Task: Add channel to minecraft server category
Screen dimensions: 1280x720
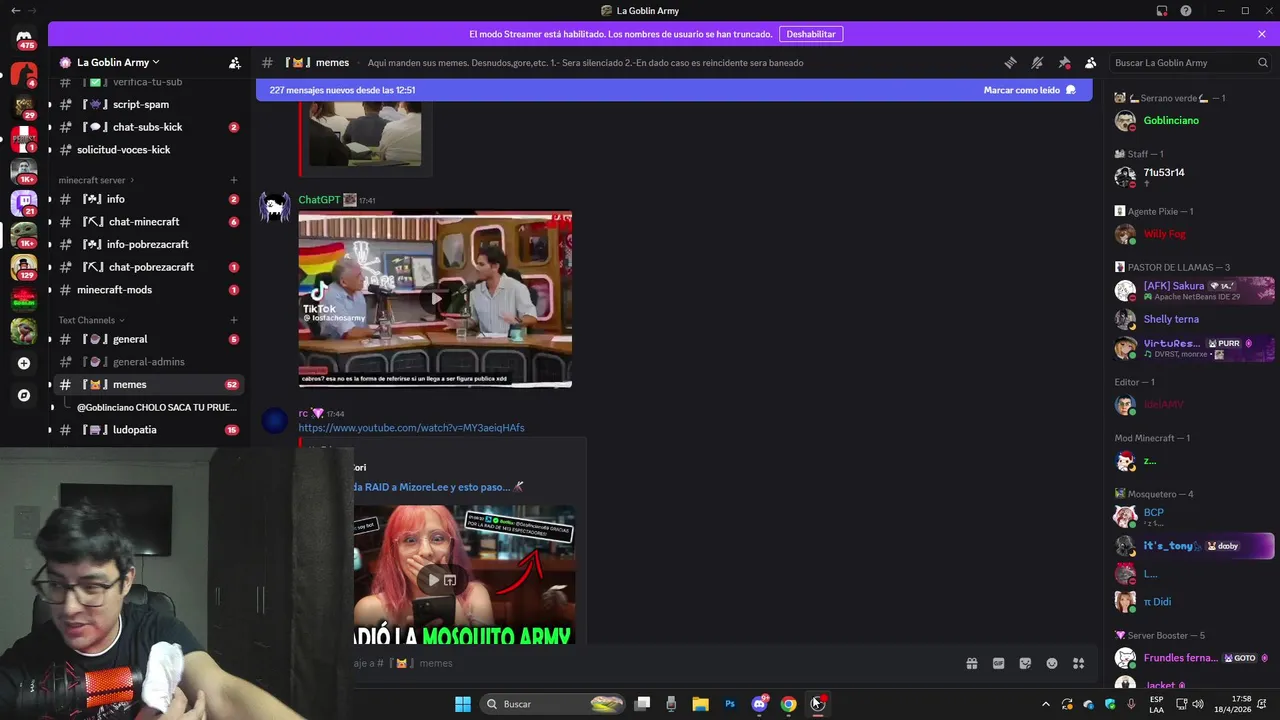Action: pos(234,180)
